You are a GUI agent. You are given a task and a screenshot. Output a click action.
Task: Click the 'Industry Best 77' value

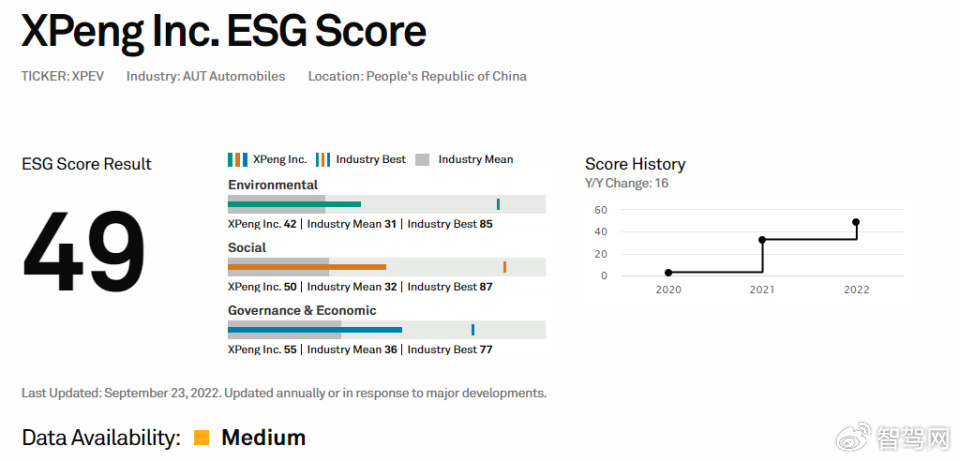tap(450, 350)
